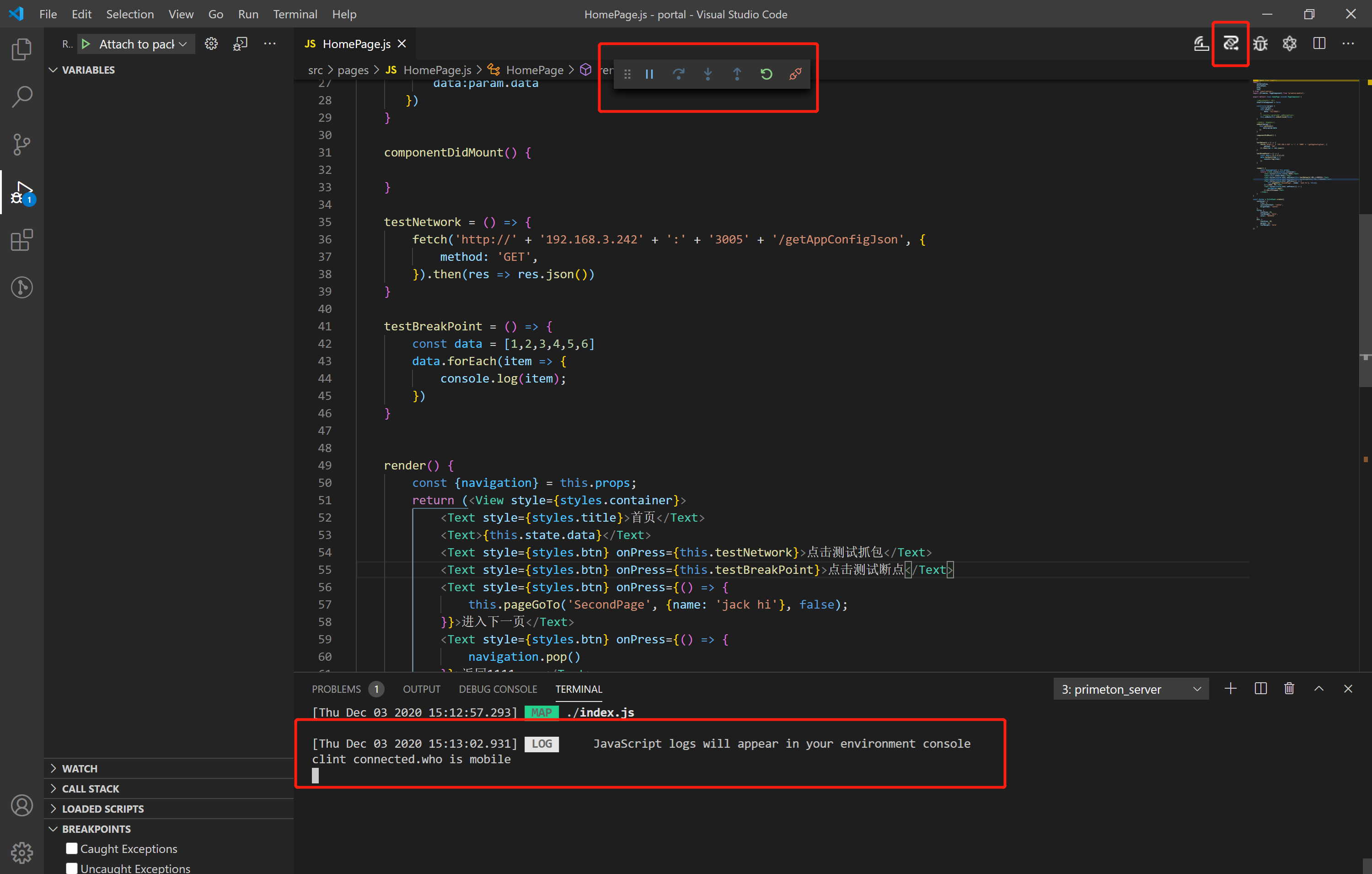Open the Source Control view
The width and height of the screenshot is (1372, 874).
(21, 144)
